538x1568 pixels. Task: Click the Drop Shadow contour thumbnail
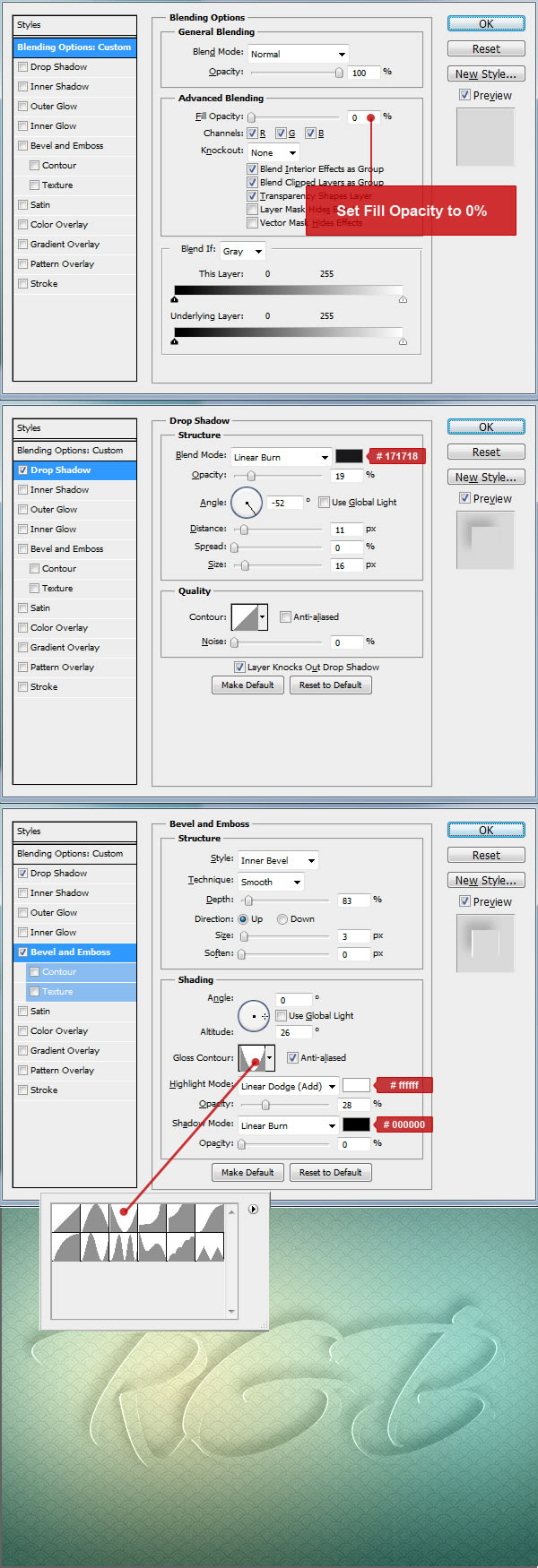[245, 616]
